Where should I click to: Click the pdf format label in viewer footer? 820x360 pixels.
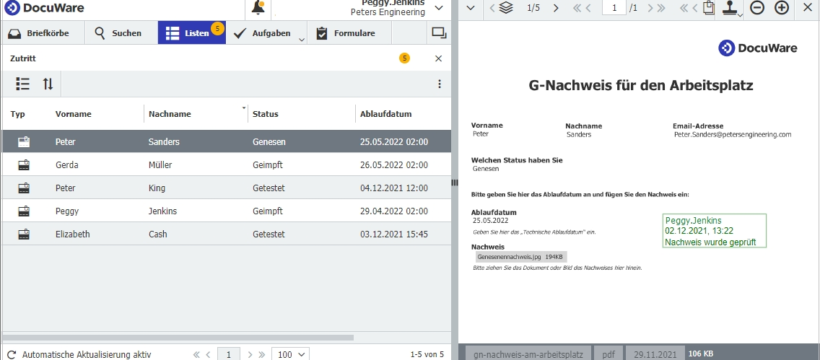[608, 354]
